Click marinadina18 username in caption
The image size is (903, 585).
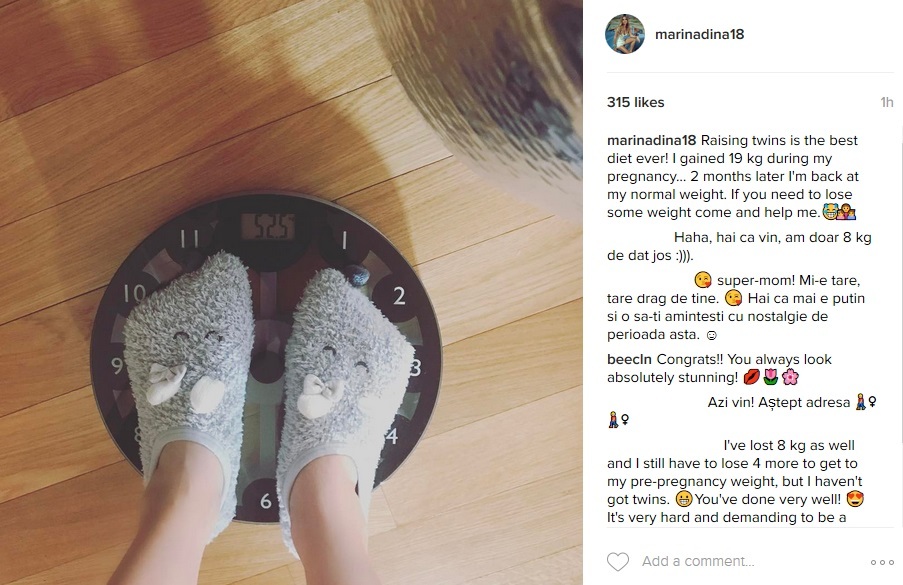pos(651,140)
